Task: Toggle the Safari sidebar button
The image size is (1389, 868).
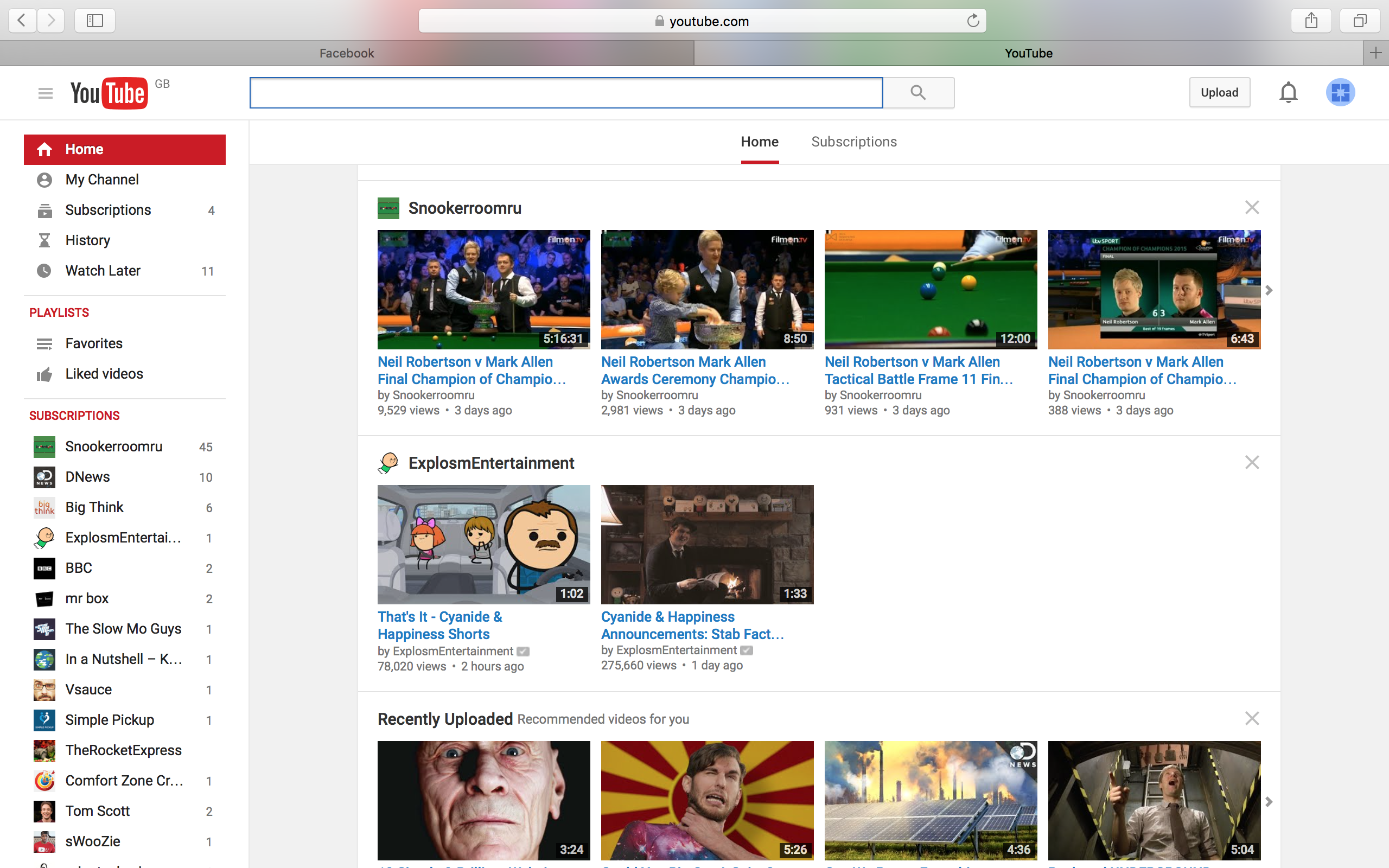Action: [x=95, y=21]
